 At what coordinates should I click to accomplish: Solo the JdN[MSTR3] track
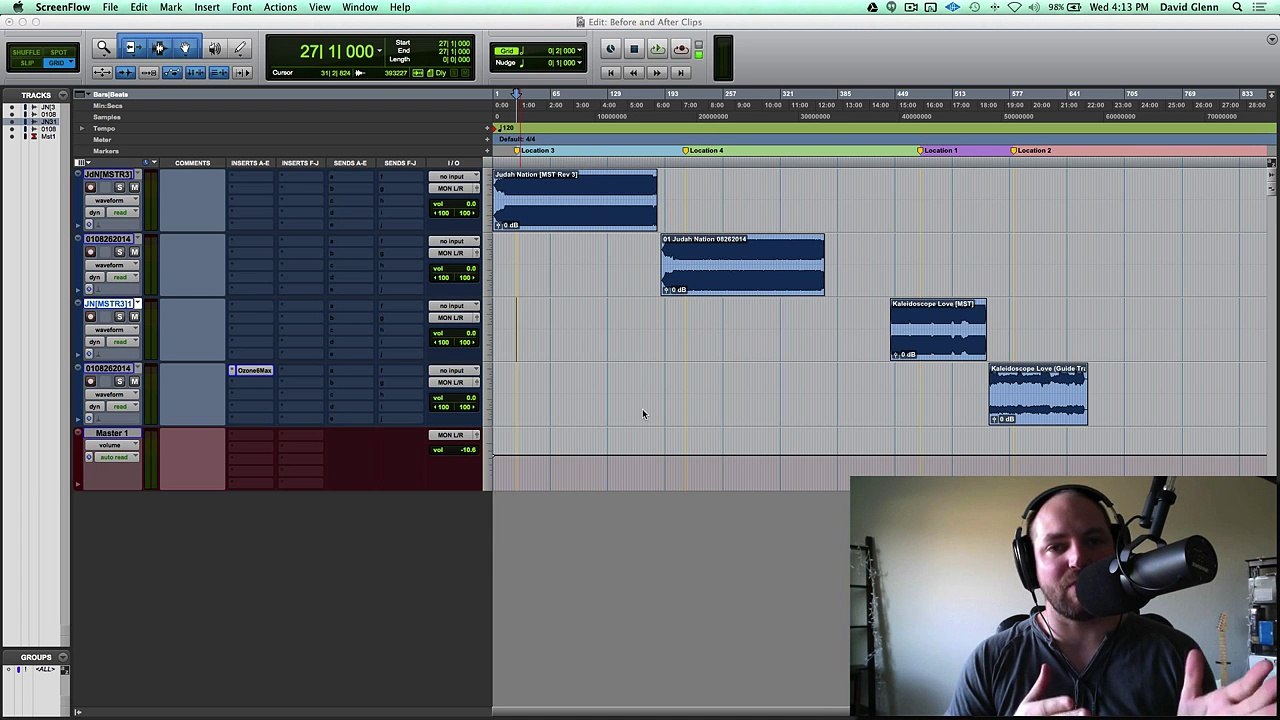pyautogui.click(x=119, y=188)
